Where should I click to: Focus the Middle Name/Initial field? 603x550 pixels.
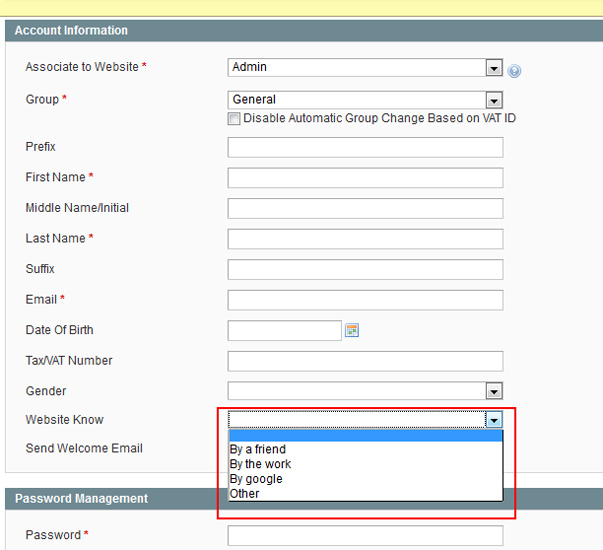(365, 208)
